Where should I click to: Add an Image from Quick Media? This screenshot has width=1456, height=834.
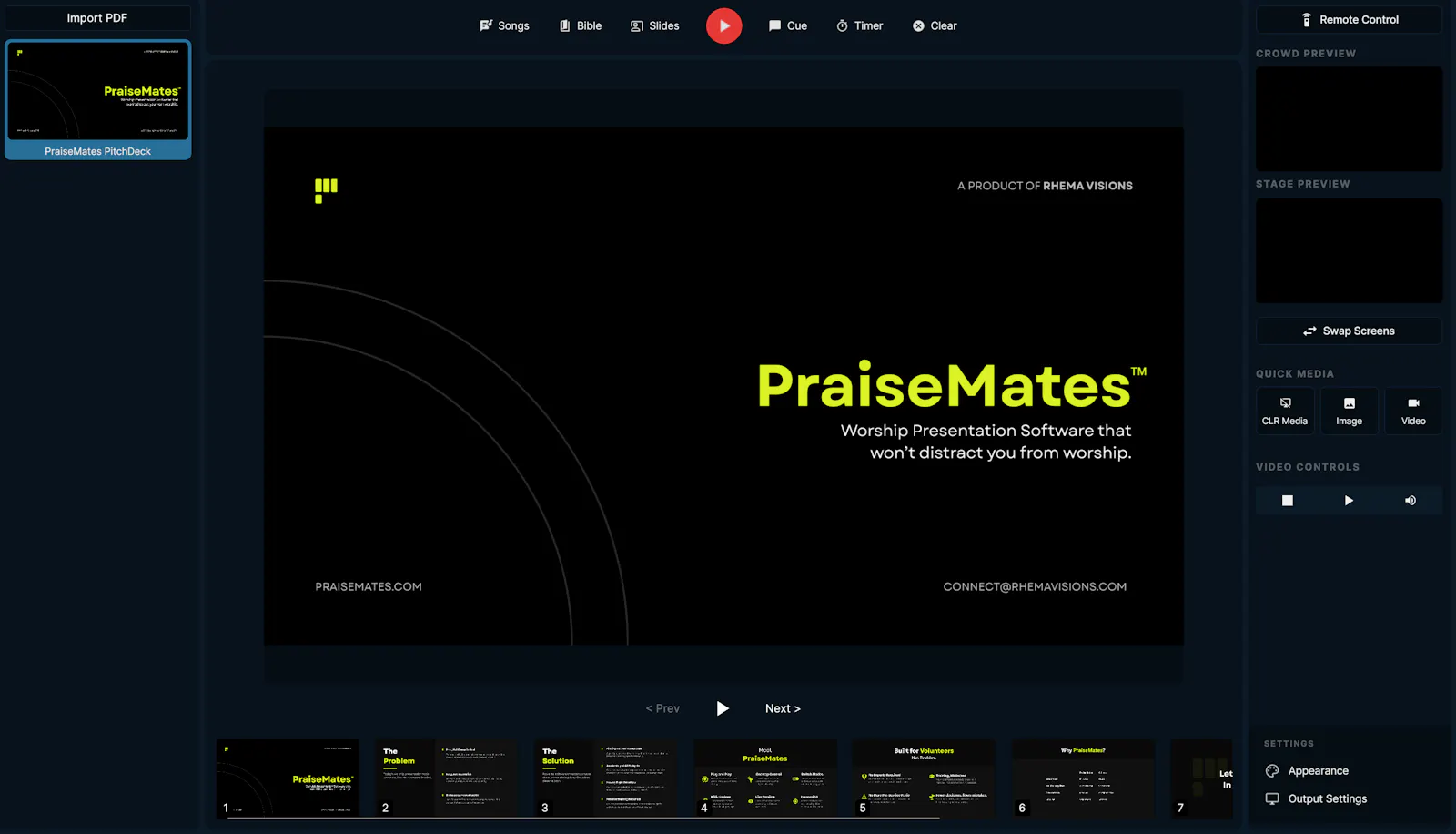(1349, 411)
